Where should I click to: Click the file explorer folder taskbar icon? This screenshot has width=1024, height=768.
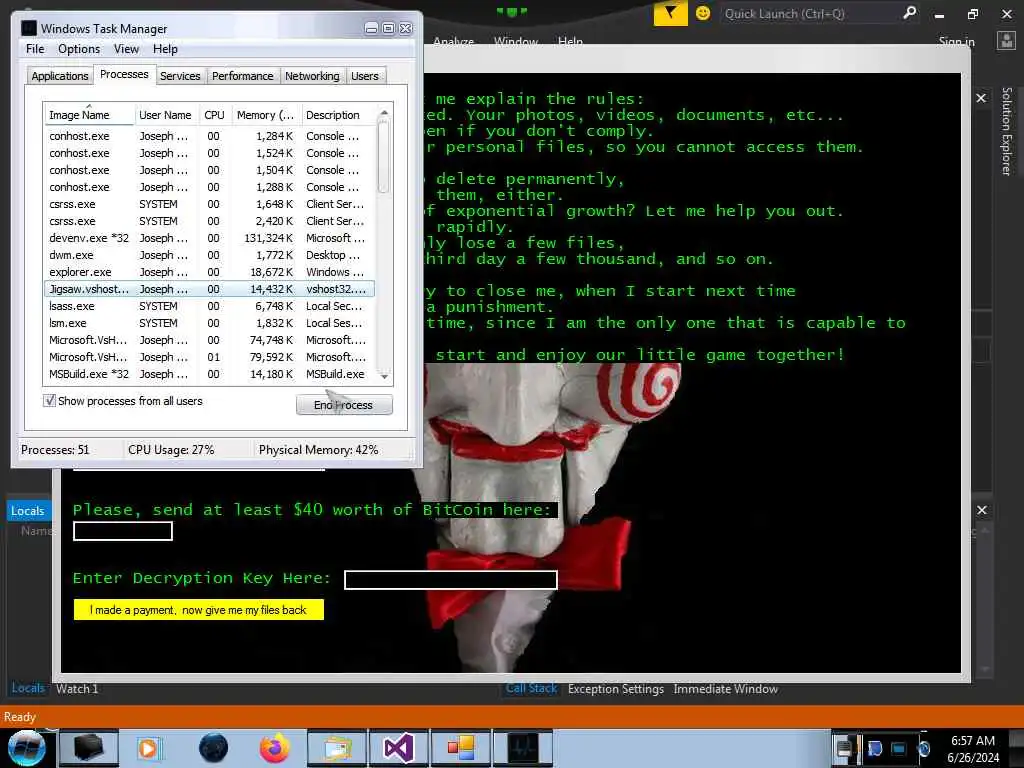tap(336, 748)
